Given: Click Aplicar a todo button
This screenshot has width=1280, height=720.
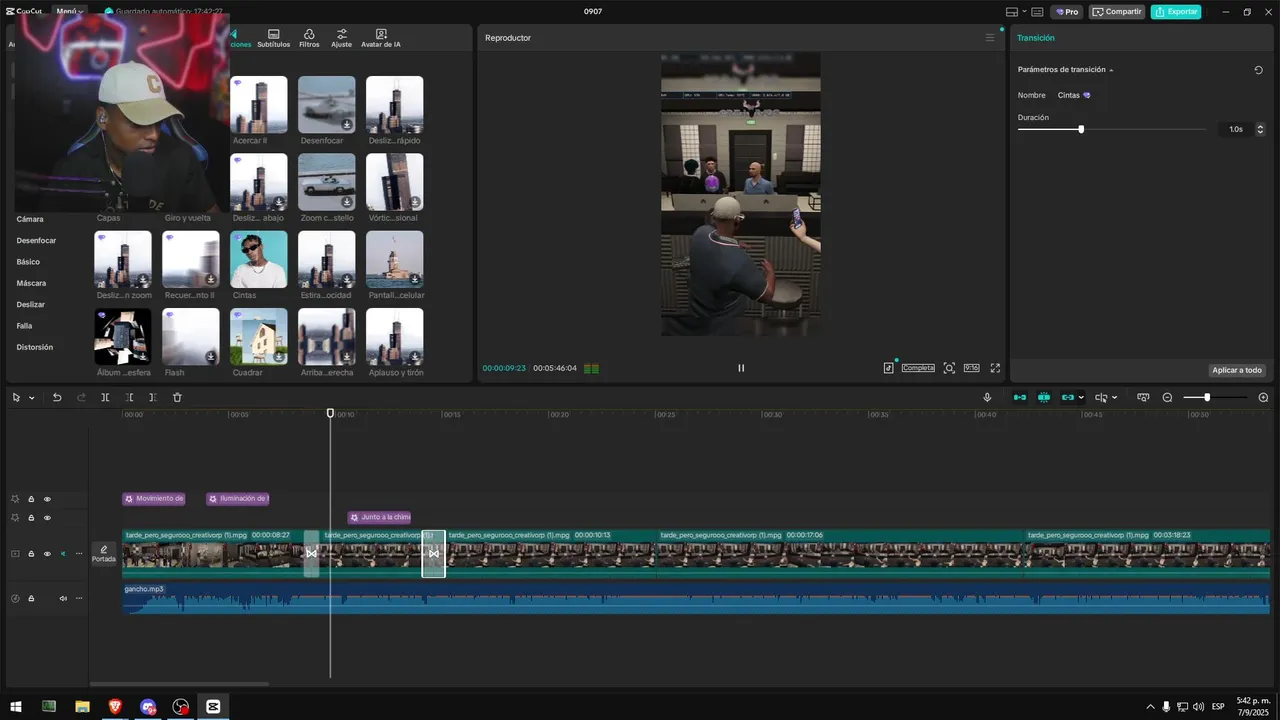Looking at the screenshot, I should (x=1237, y=370).
